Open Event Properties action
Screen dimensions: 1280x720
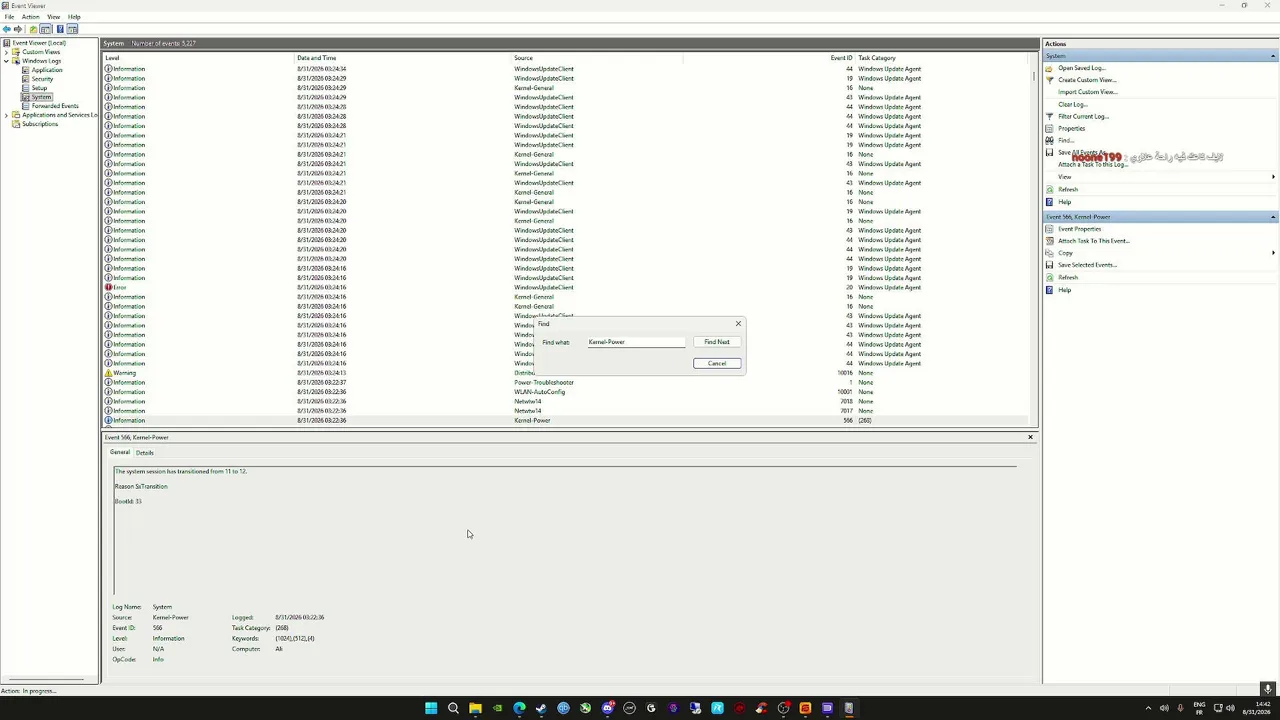click(1079, 229)
